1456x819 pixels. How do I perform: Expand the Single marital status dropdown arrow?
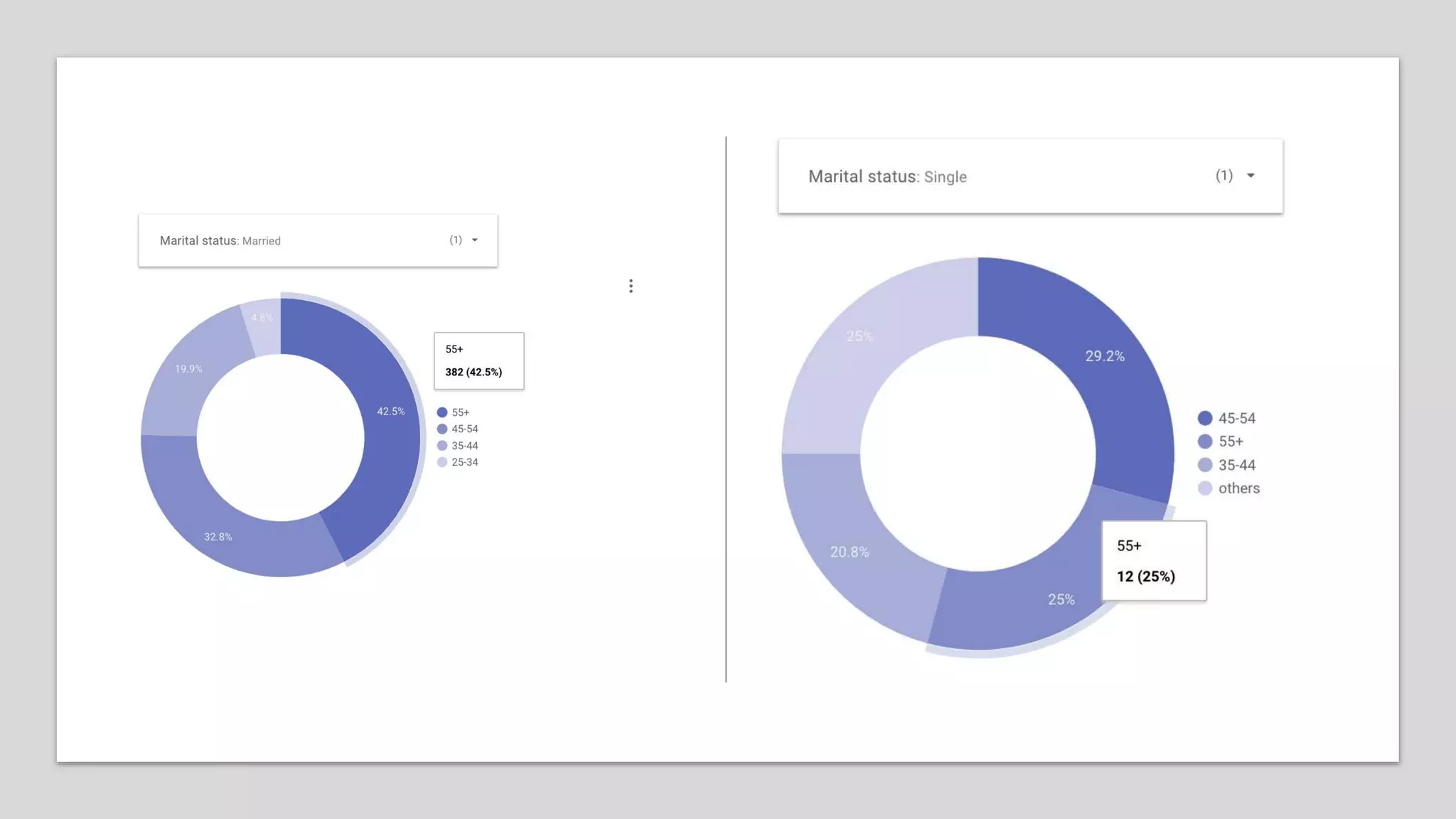[1251, 176]
